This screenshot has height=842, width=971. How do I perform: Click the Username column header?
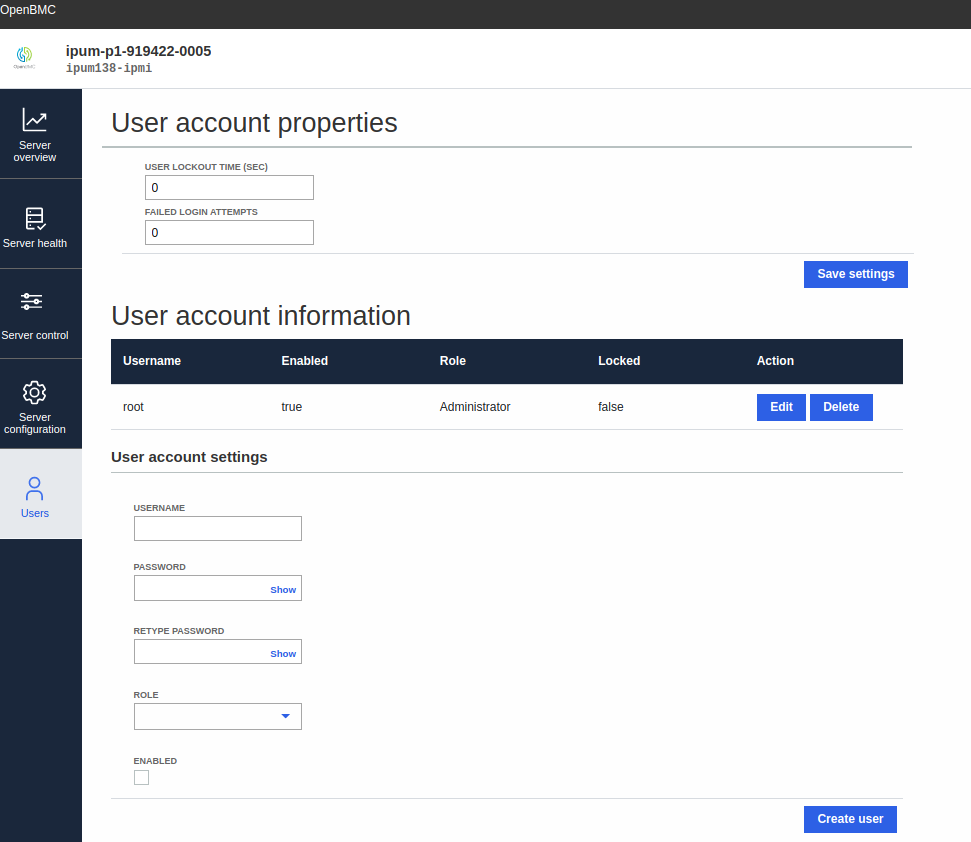[152, 361]
